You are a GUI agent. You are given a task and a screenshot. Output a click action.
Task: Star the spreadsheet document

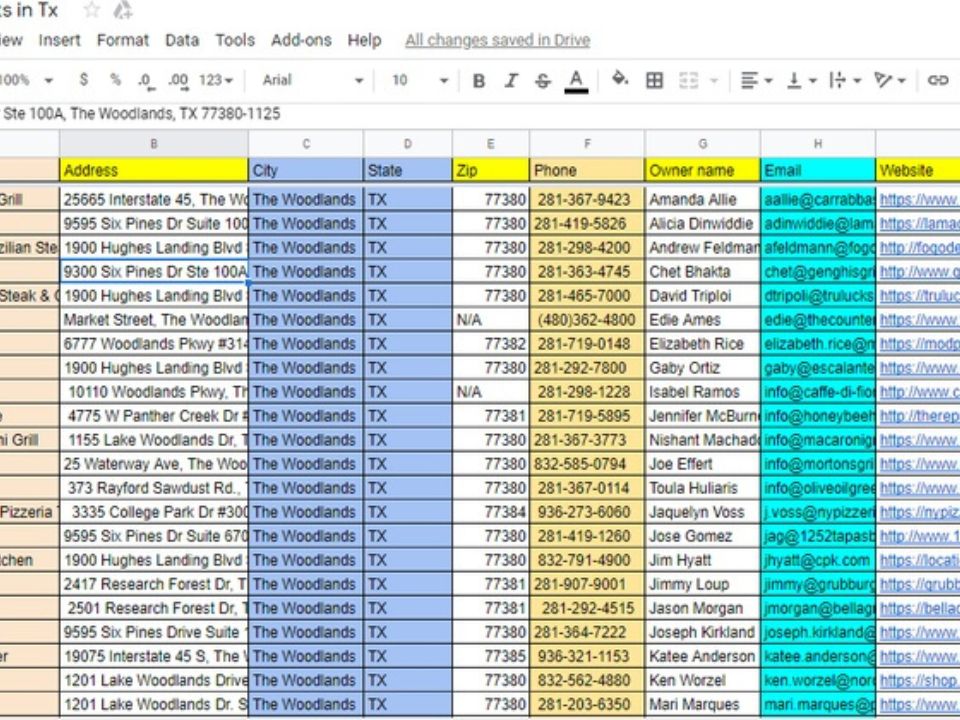[92, 10]
